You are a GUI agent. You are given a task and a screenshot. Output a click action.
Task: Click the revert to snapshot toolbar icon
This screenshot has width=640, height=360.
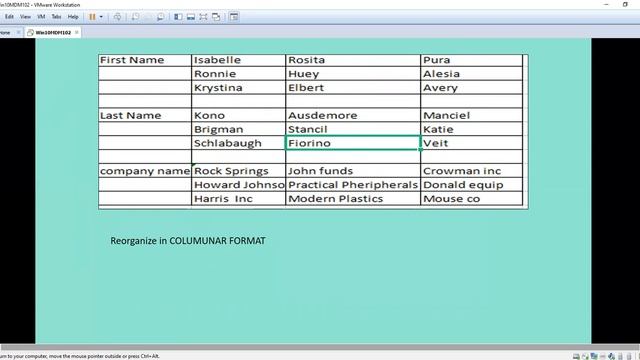pyautogui.click(x=148, y=17)
